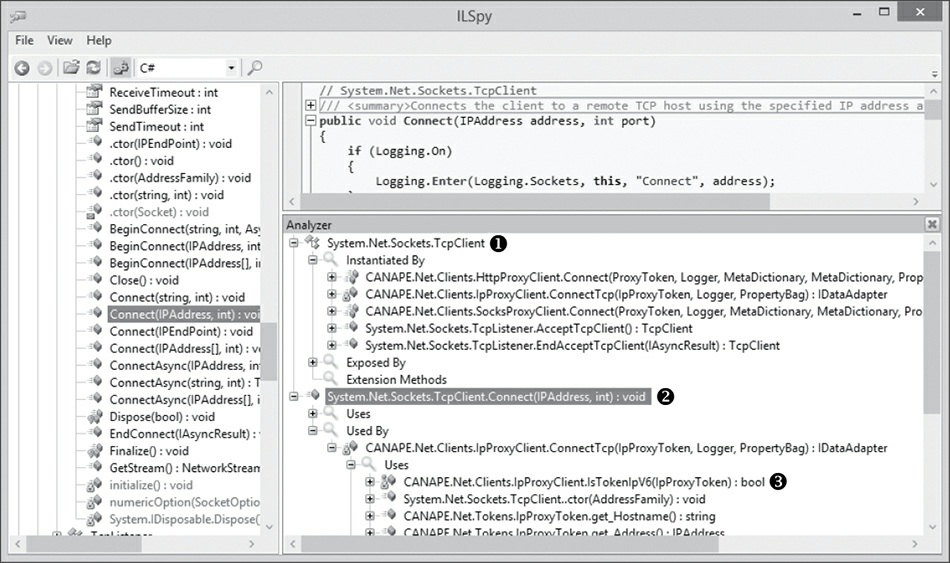Select the highlighted Connect(IPAddress, int) entry
The width and height of the screenshot is (950, 563).
click(184, 314)
